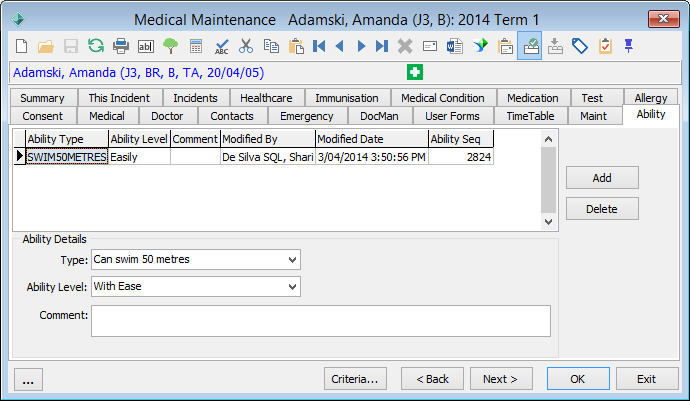This screenshot has height=401, width=690.
Task: Click the Save floppy disk icon
Action: [x=71, y=46]
